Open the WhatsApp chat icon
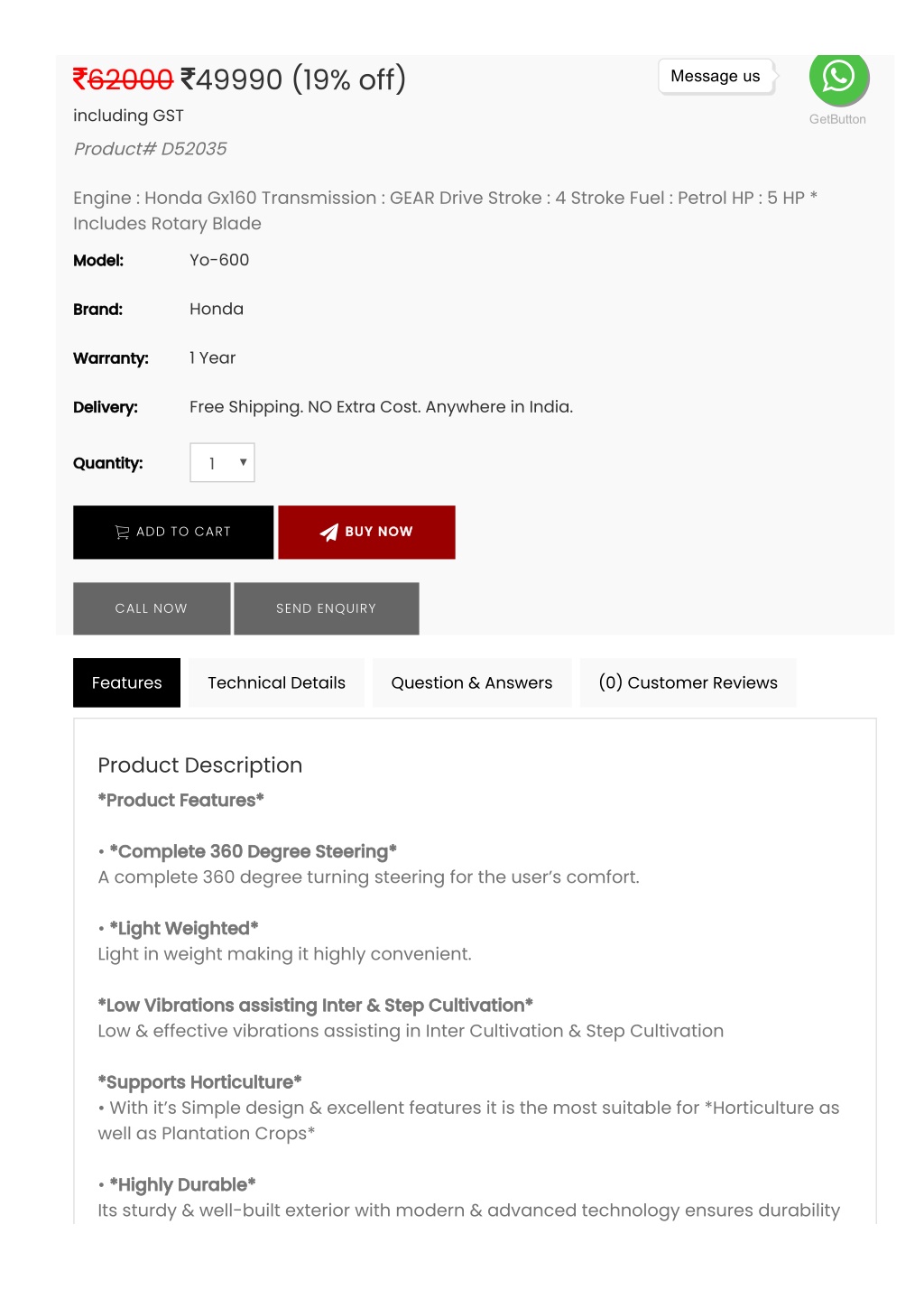924x1308 pixels. tap(838, 78)
